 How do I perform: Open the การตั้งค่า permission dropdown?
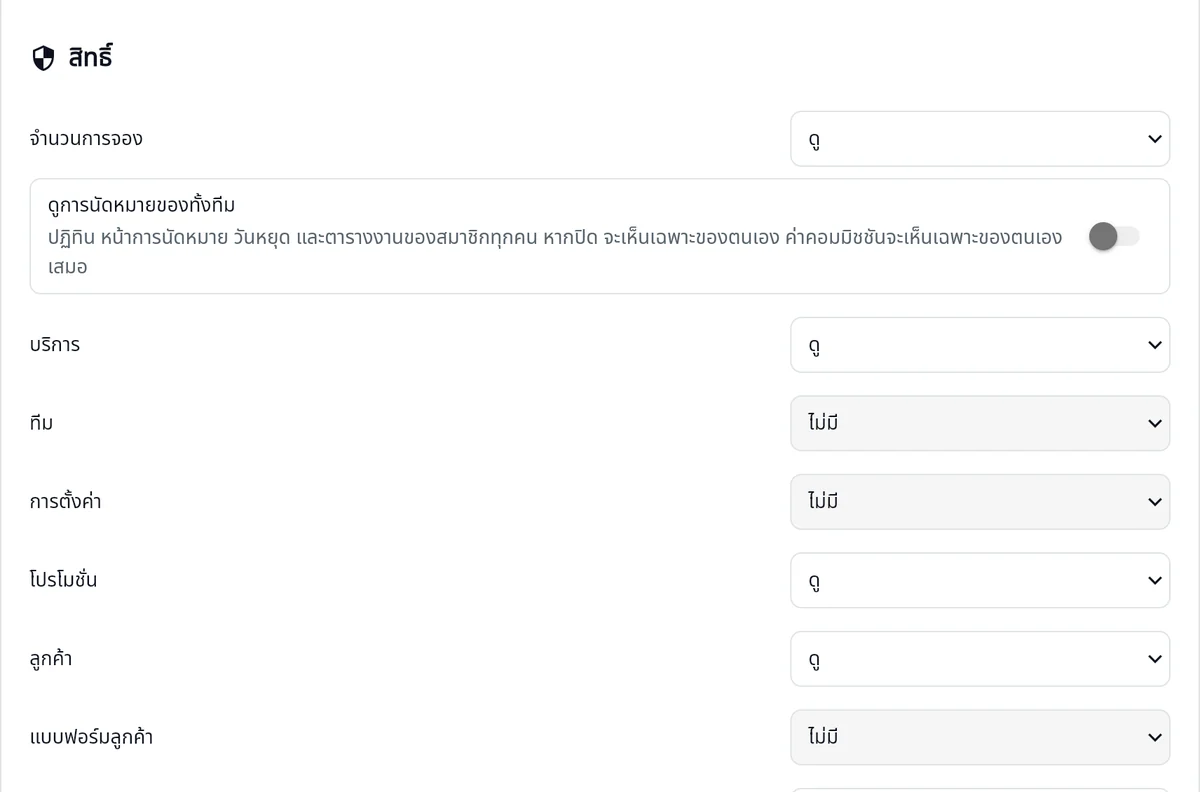tap(980, 502)
